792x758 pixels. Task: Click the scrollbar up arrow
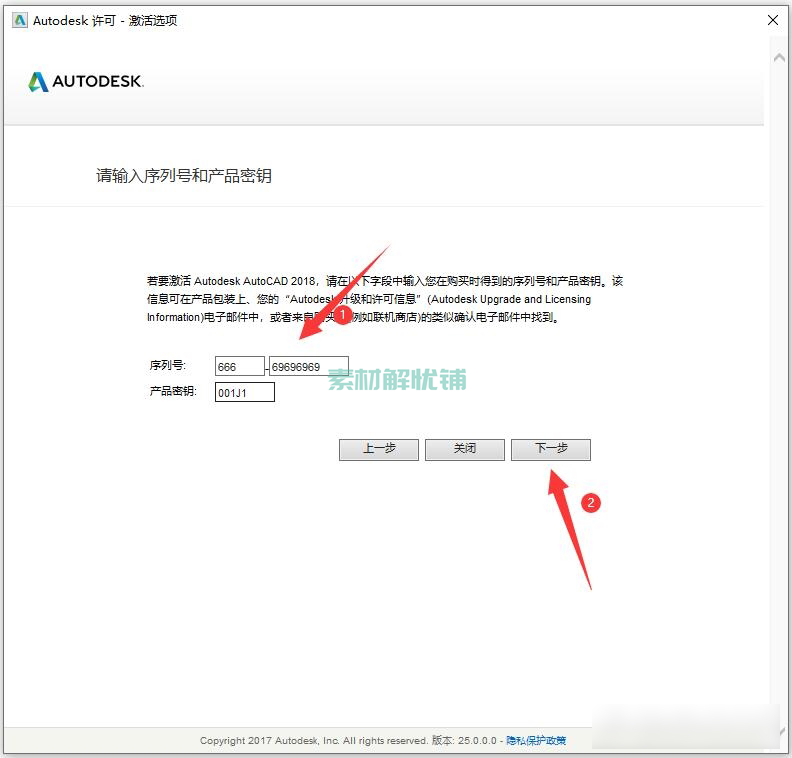point(779,58)
